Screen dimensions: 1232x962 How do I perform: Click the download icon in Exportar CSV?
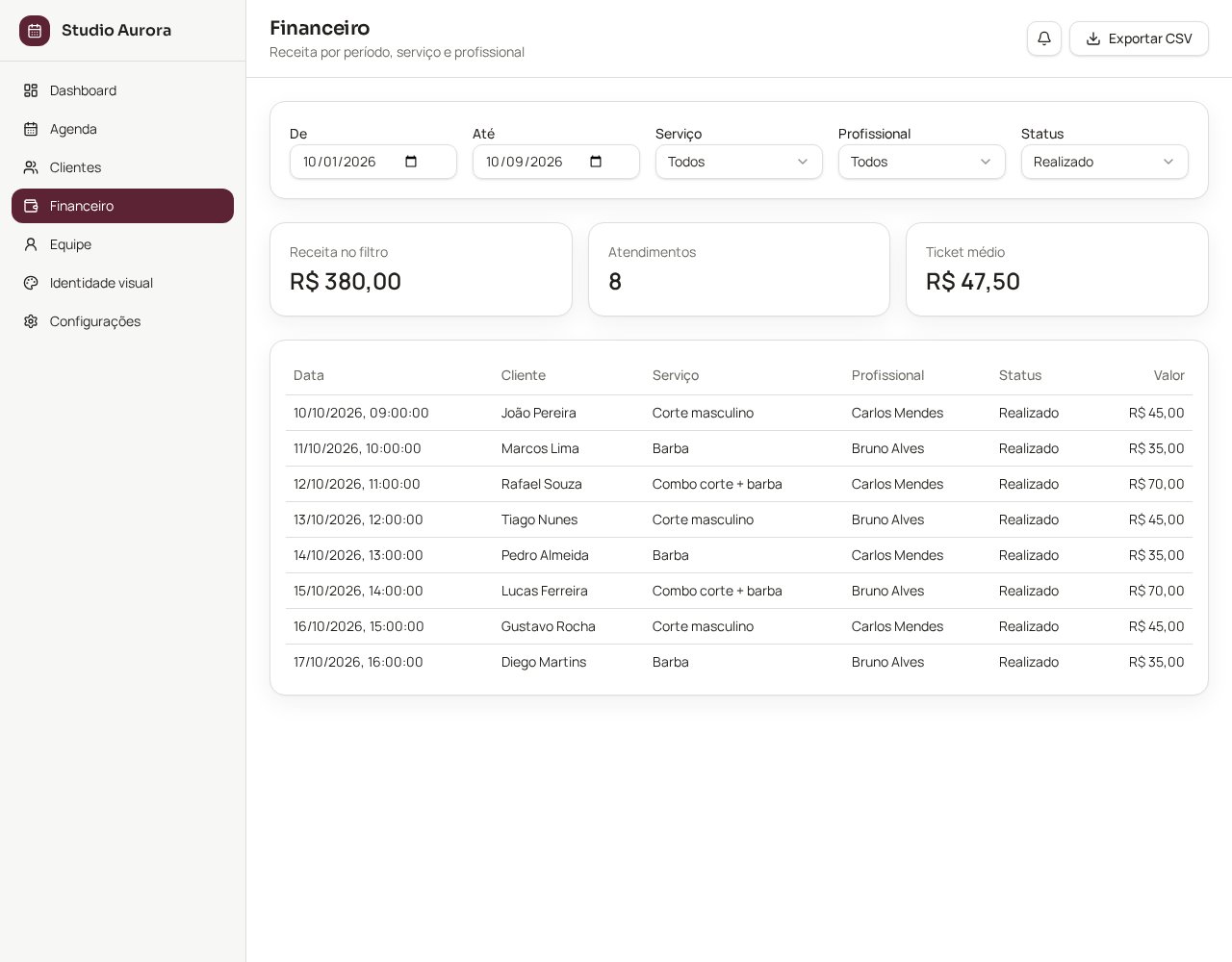click(x=1093, y=38)
